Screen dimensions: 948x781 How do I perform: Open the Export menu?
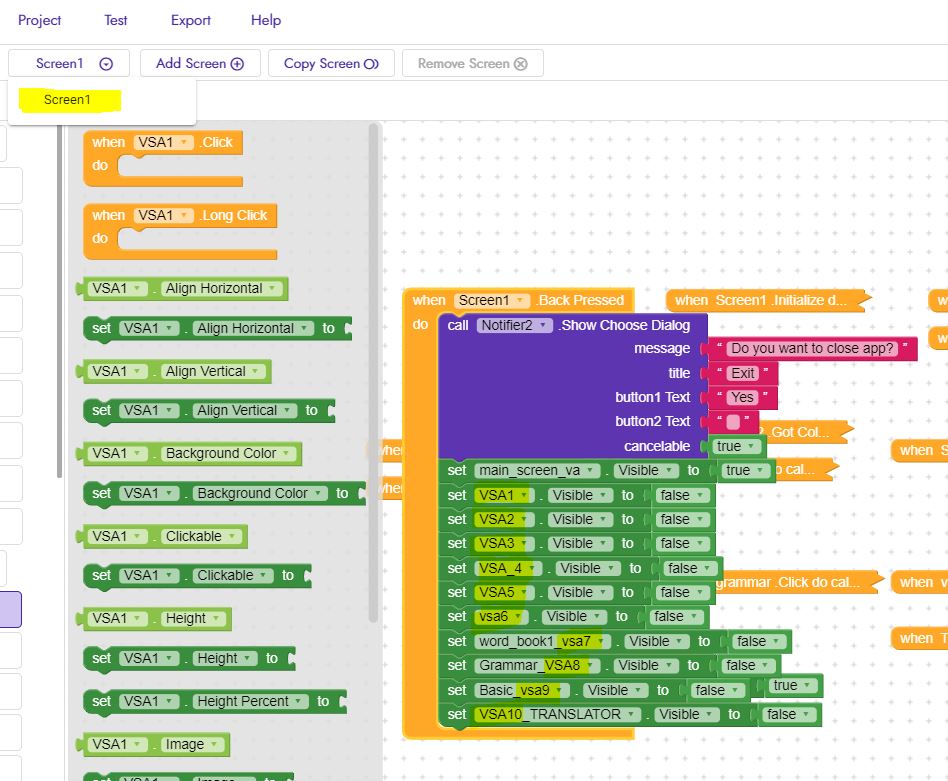coord(190,20)
